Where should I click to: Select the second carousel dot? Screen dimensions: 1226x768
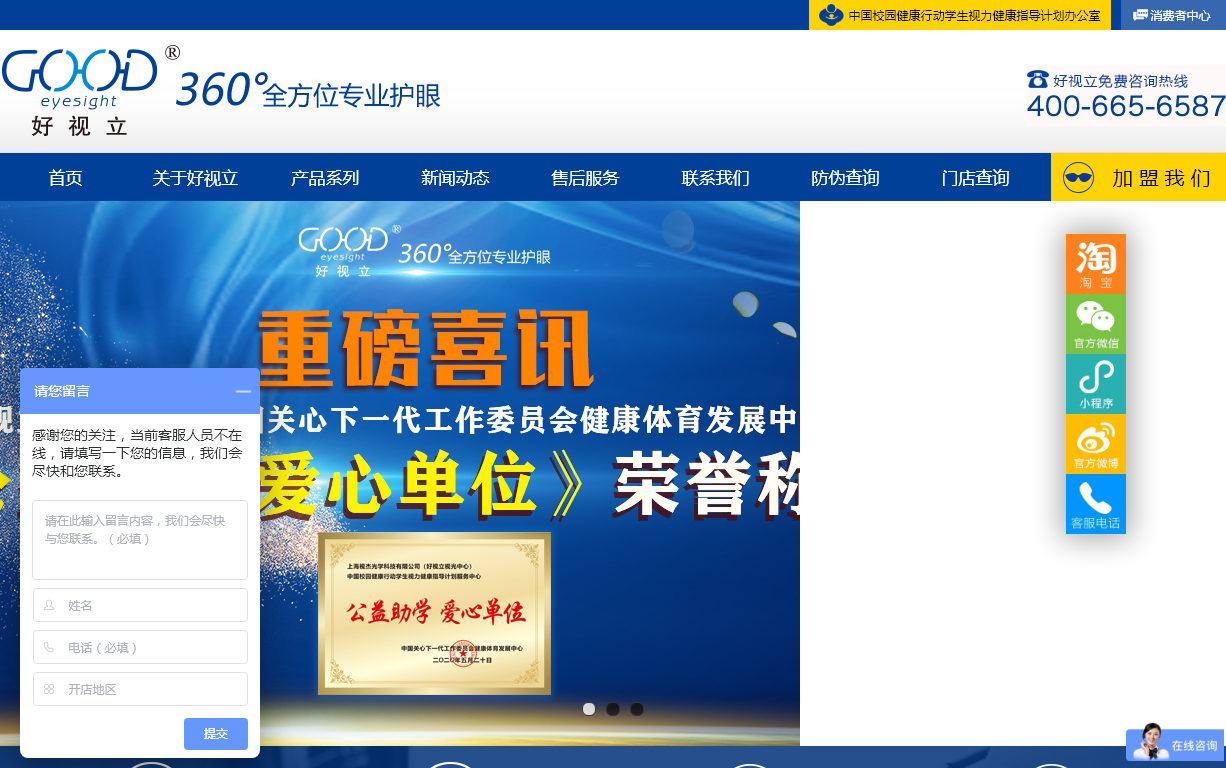pyautogui.click(x=613, y=709)
